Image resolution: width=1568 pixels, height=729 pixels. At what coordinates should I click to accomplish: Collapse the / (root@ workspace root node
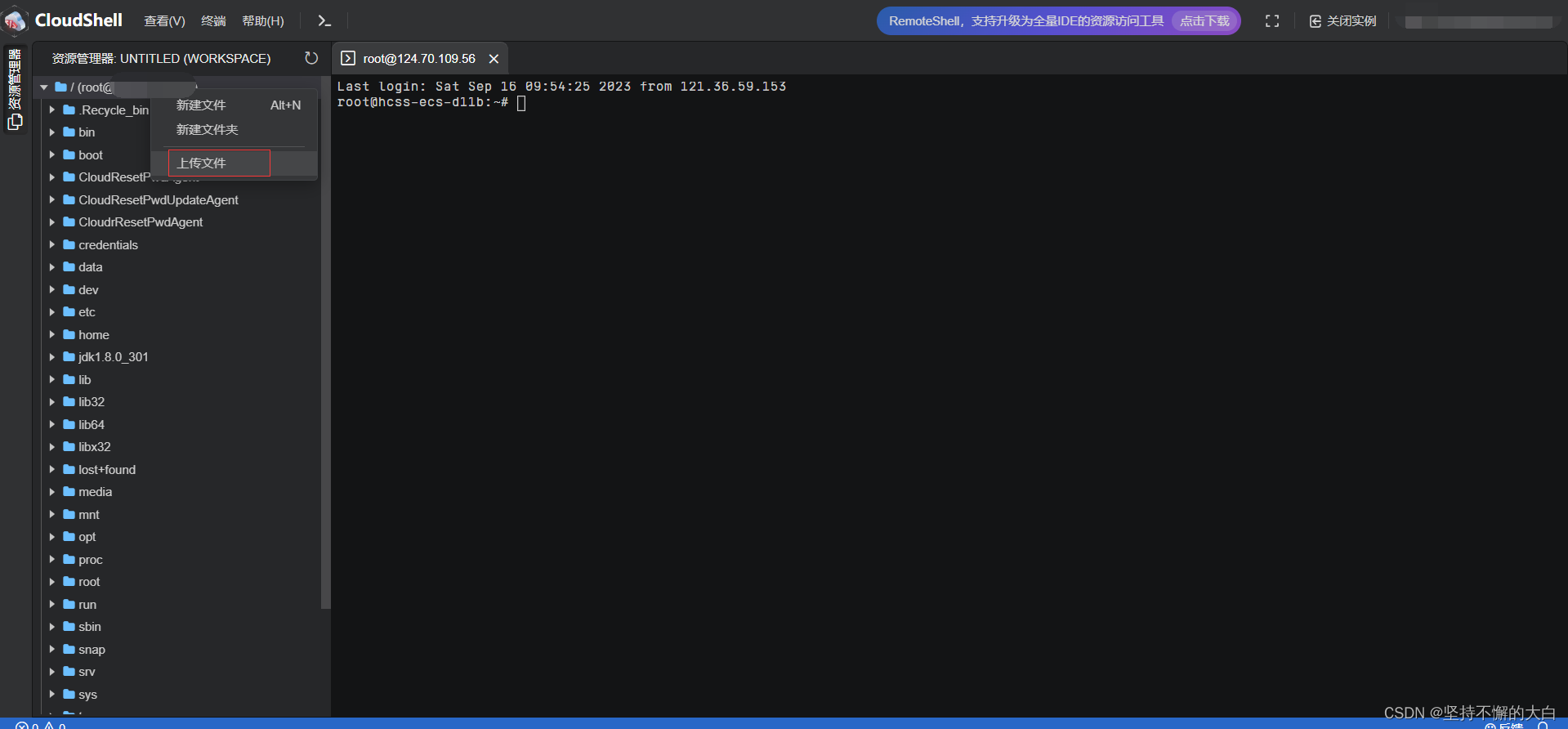click(x=44, y=87)
